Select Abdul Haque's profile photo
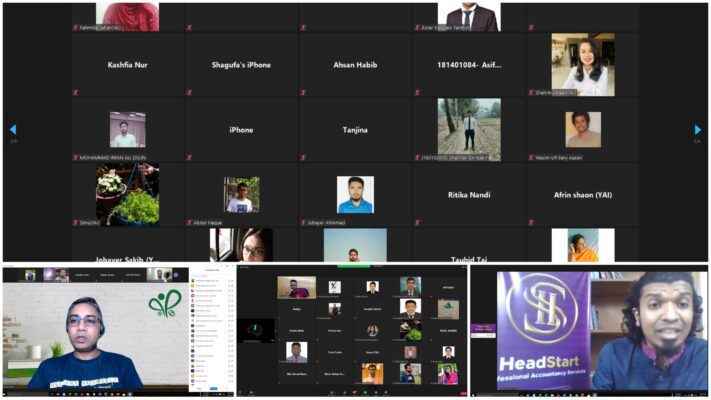The height and width of the screenshot is (400, 711). [242, 195]
